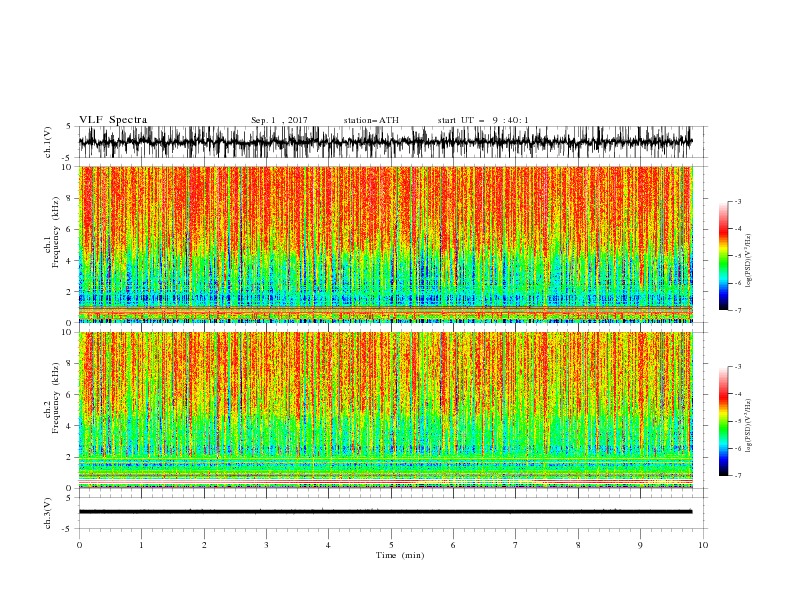
Task: Click time axis tick label "4"
Action: click(328, 545)
